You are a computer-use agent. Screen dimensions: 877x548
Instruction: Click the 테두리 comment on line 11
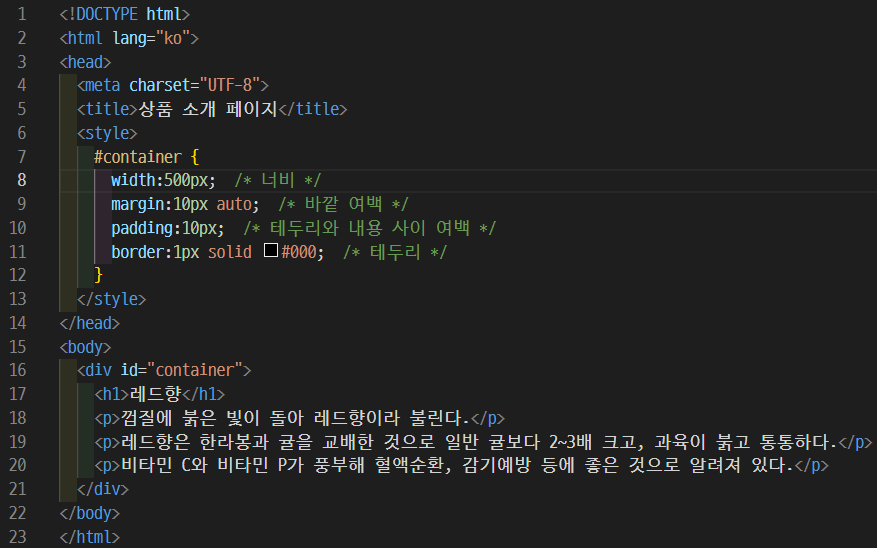pos(394,252)
